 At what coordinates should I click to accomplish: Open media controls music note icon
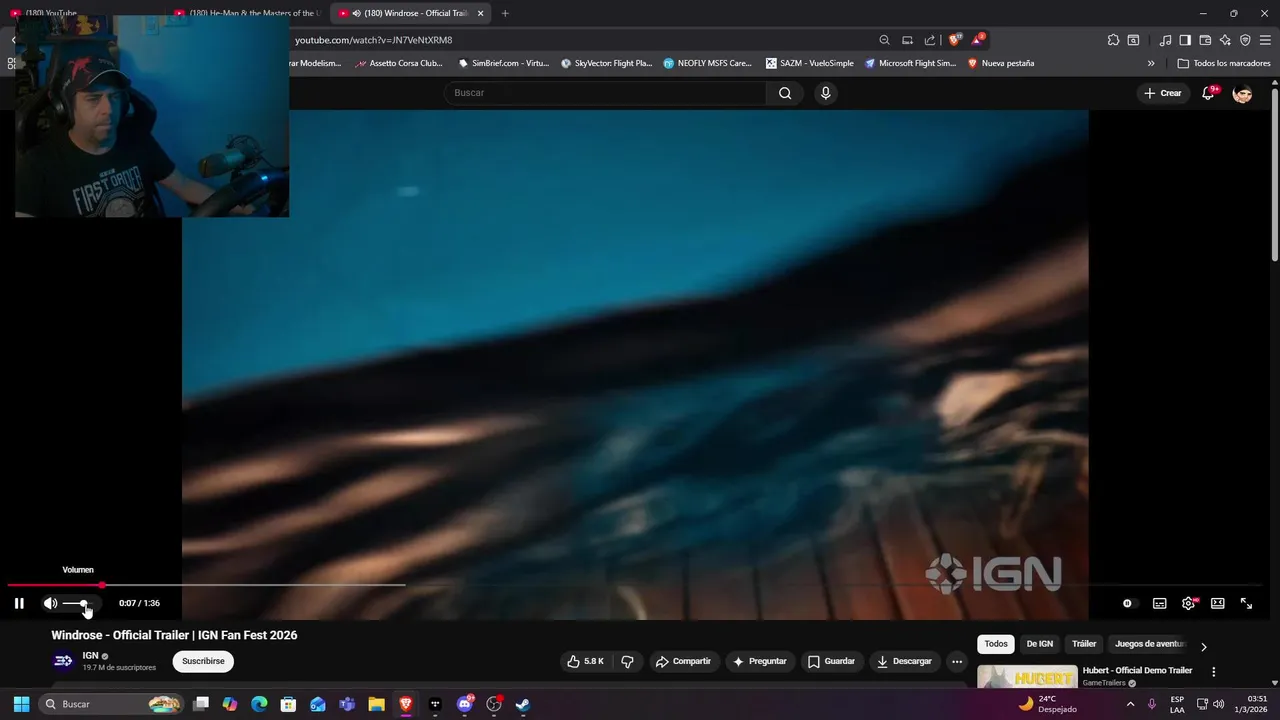(1165, 40)
